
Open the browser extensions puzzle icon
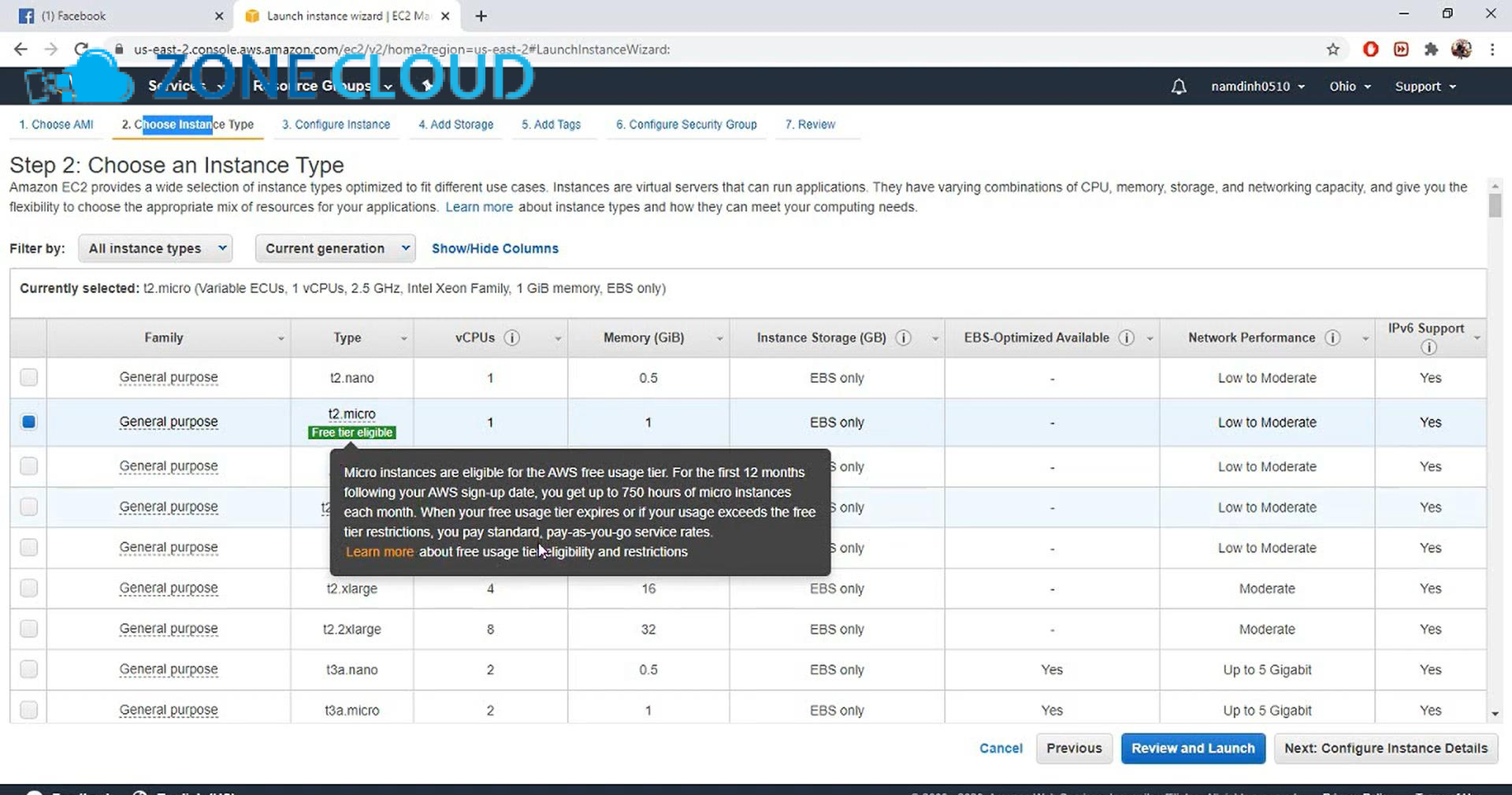point(1431,50)
